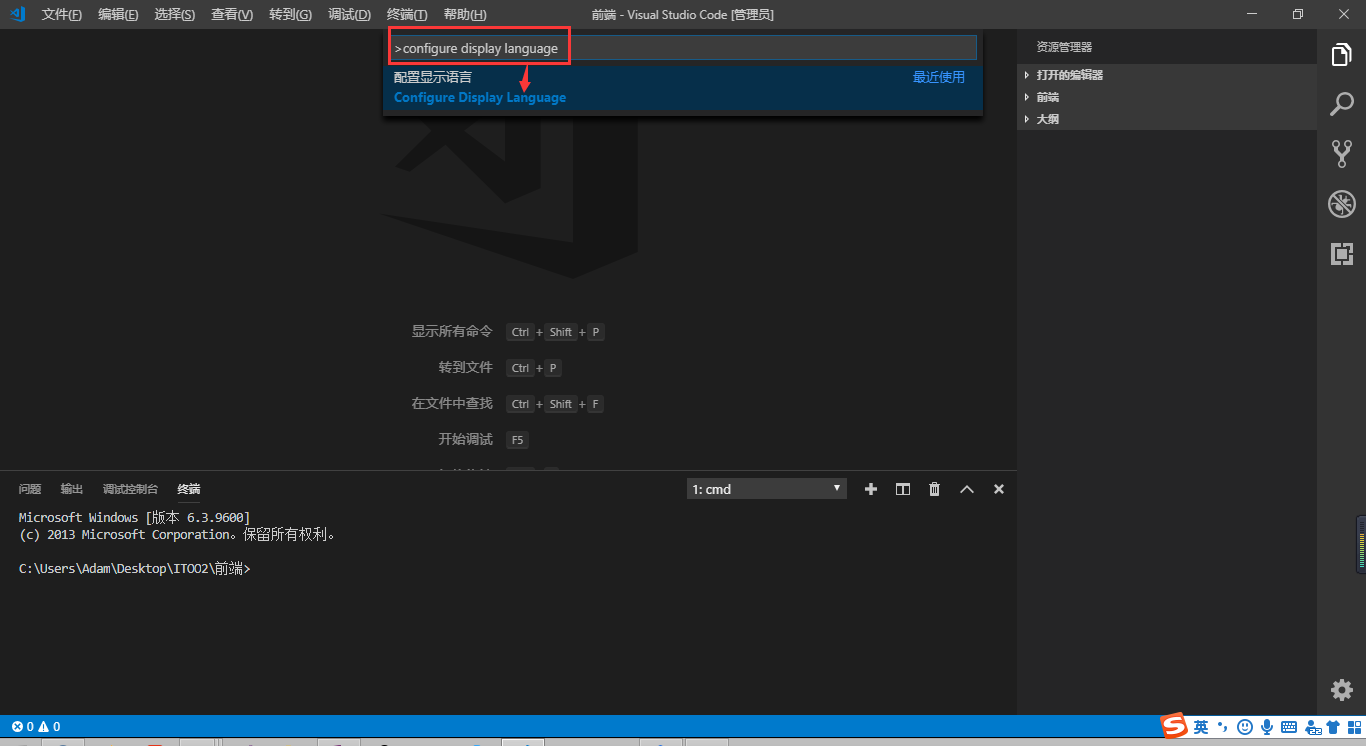The height and width of the screenshot is (746, 1366).
Task: Click the 最近使用 label in results
Action: [x=939, y=77]
